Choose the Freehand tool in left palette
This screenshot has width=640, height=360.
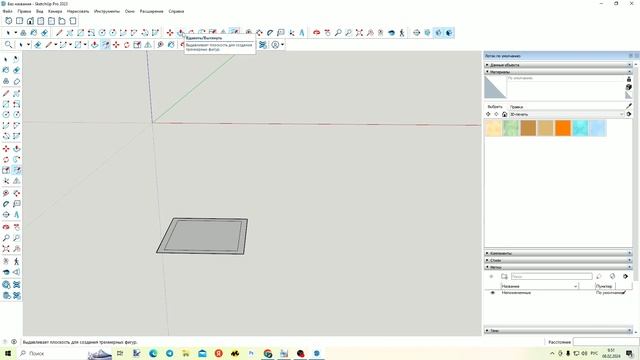point(16,93)
